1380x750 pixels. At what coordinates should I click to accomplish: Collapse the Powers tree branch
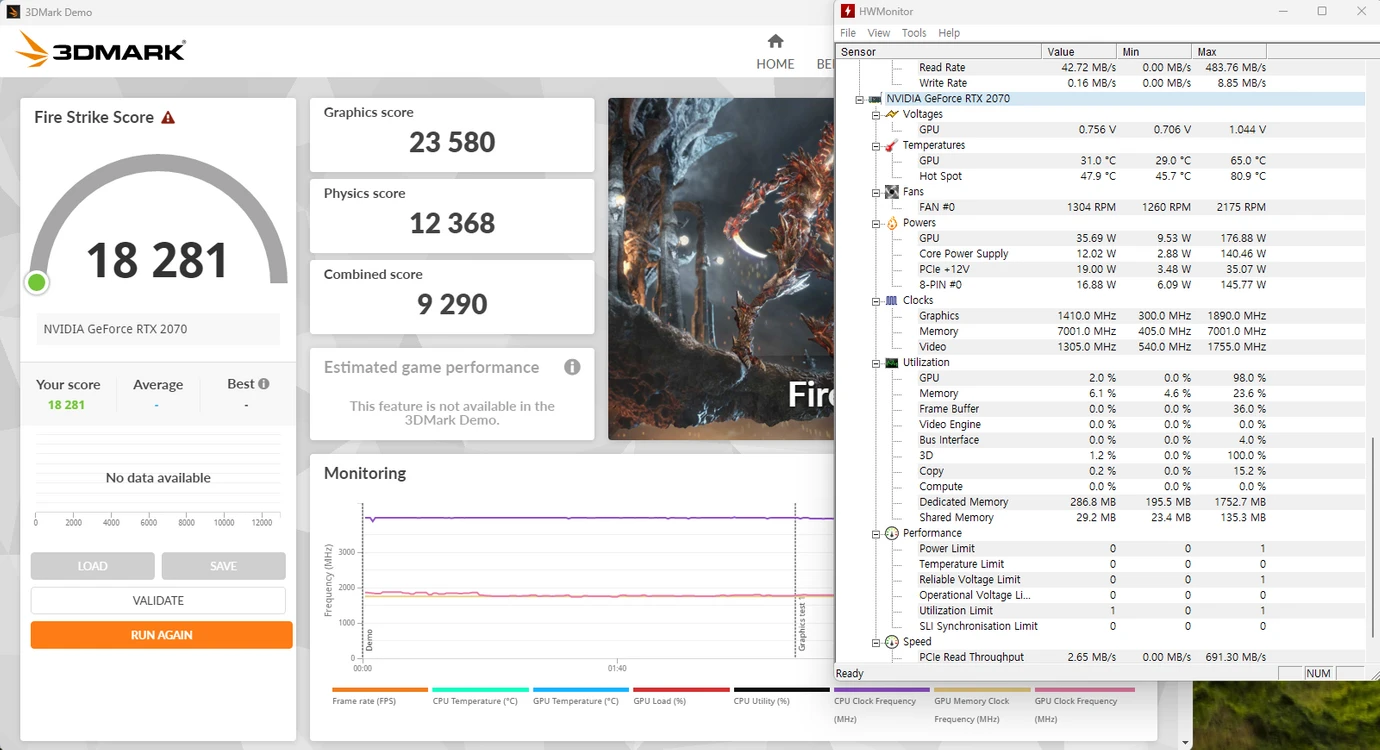coord(876,223)
